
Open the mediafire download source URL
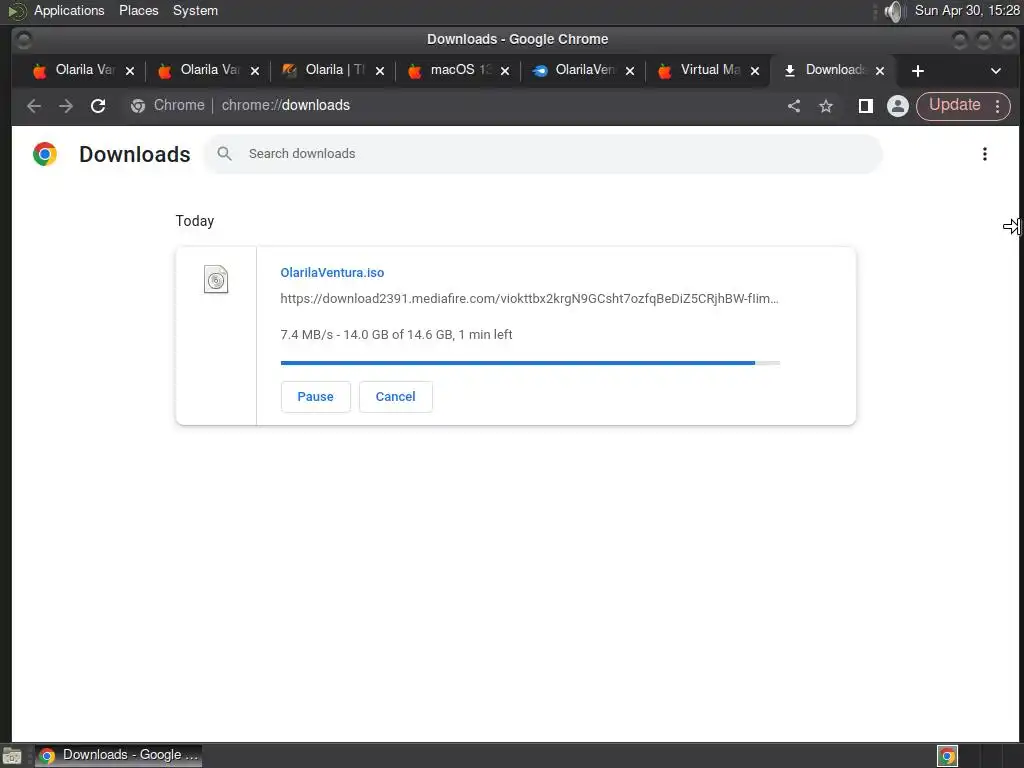tap(530, 299)
